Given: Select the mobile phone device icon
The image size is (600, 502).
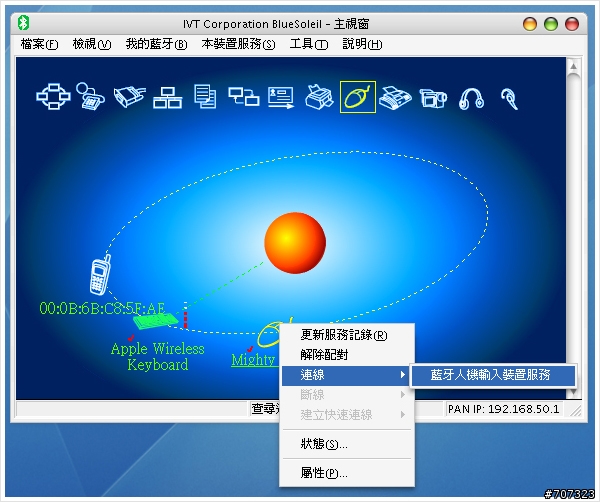Looking at the screenshot, I should pos(100,275).
